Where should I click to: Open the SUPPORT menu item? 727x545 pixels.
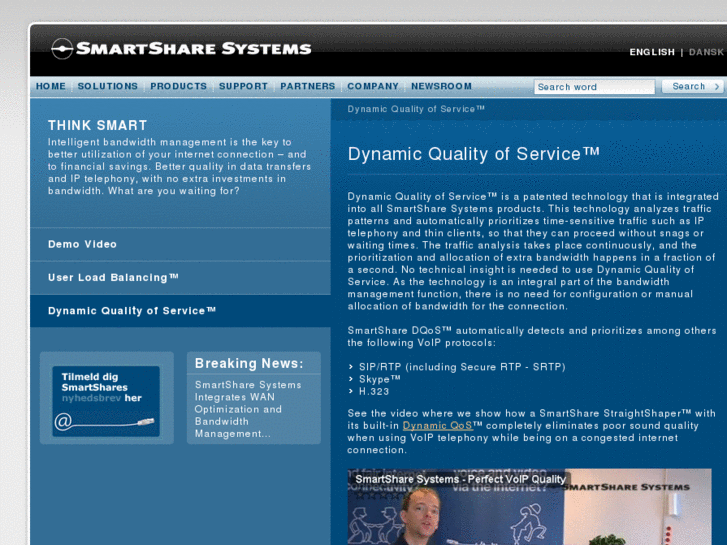(x=243, y=86)
